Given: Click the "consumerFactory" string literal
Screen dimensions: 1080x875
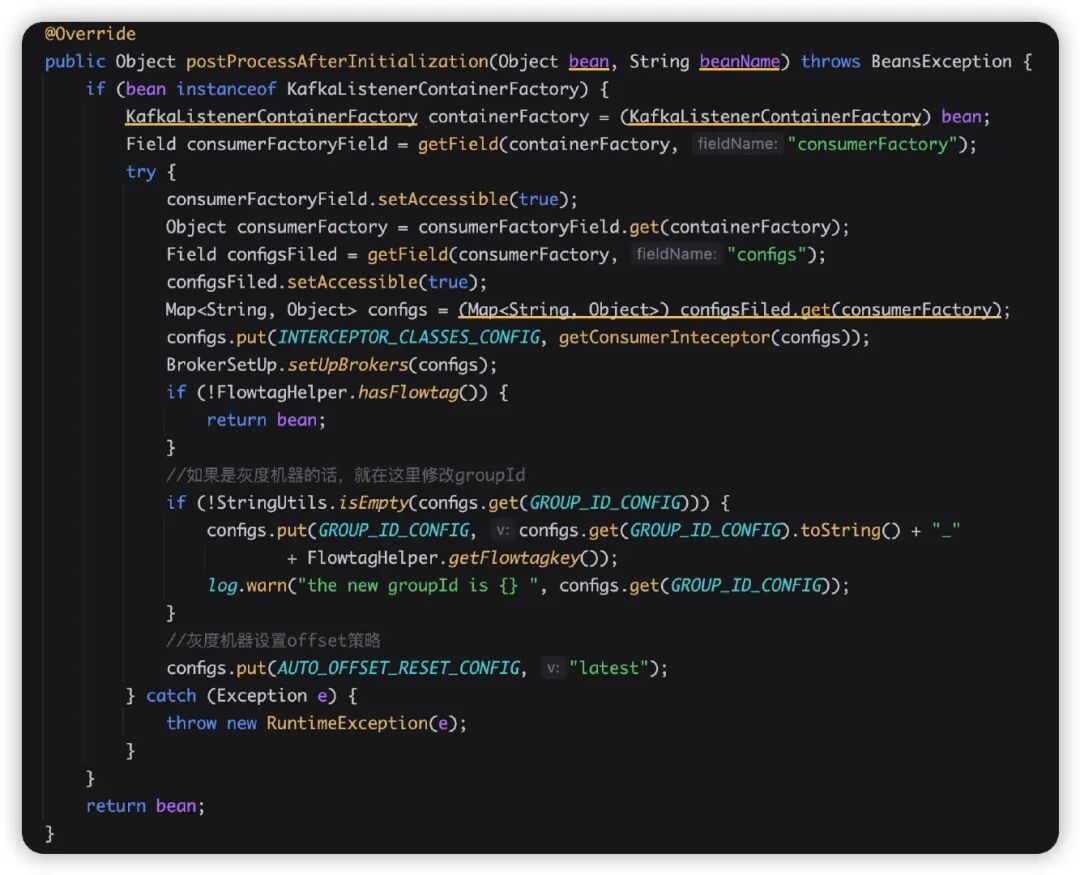Looking at the screenshot, I should [873, 144].
